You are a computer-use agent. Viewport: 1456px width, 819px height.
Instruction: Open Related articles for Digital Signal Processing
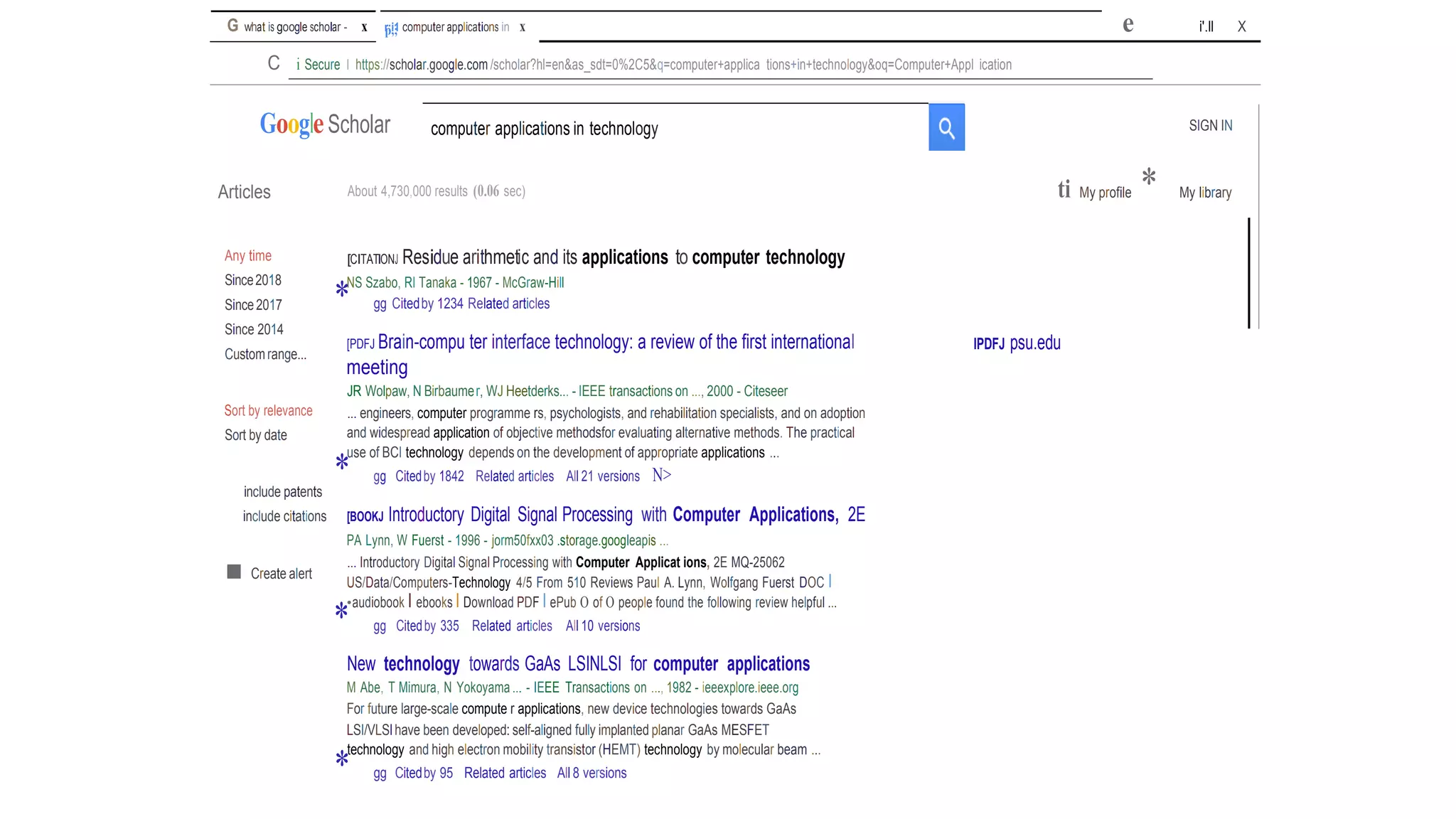(512, 626)
